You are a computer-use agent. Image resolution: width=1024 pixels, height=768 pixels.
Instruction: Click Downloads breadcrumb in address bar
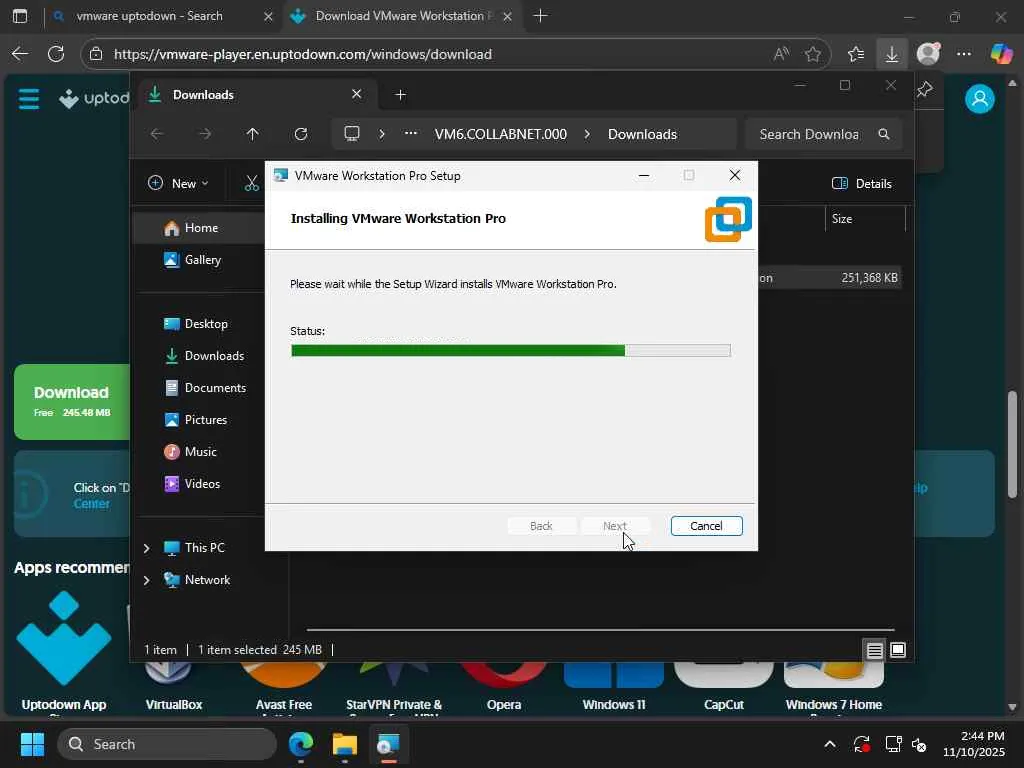[x=642, y=134]
